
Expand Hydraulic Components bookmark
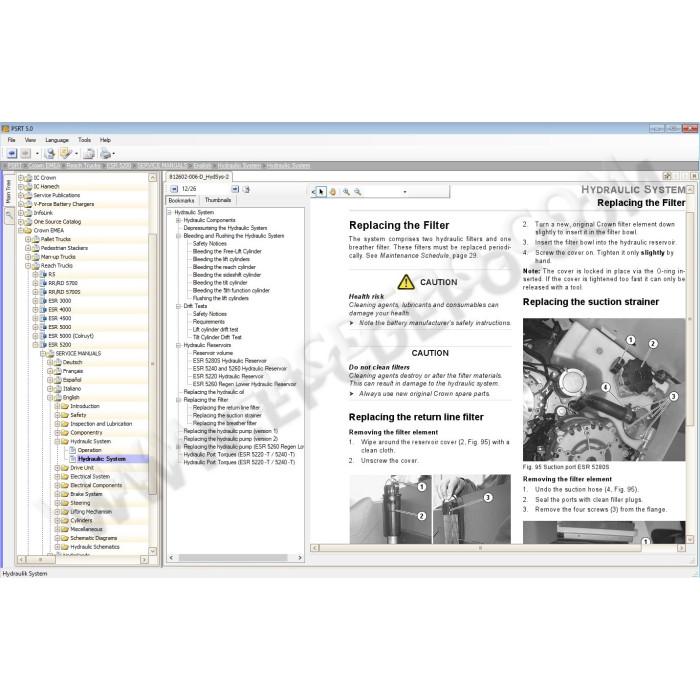coord(178,221)
